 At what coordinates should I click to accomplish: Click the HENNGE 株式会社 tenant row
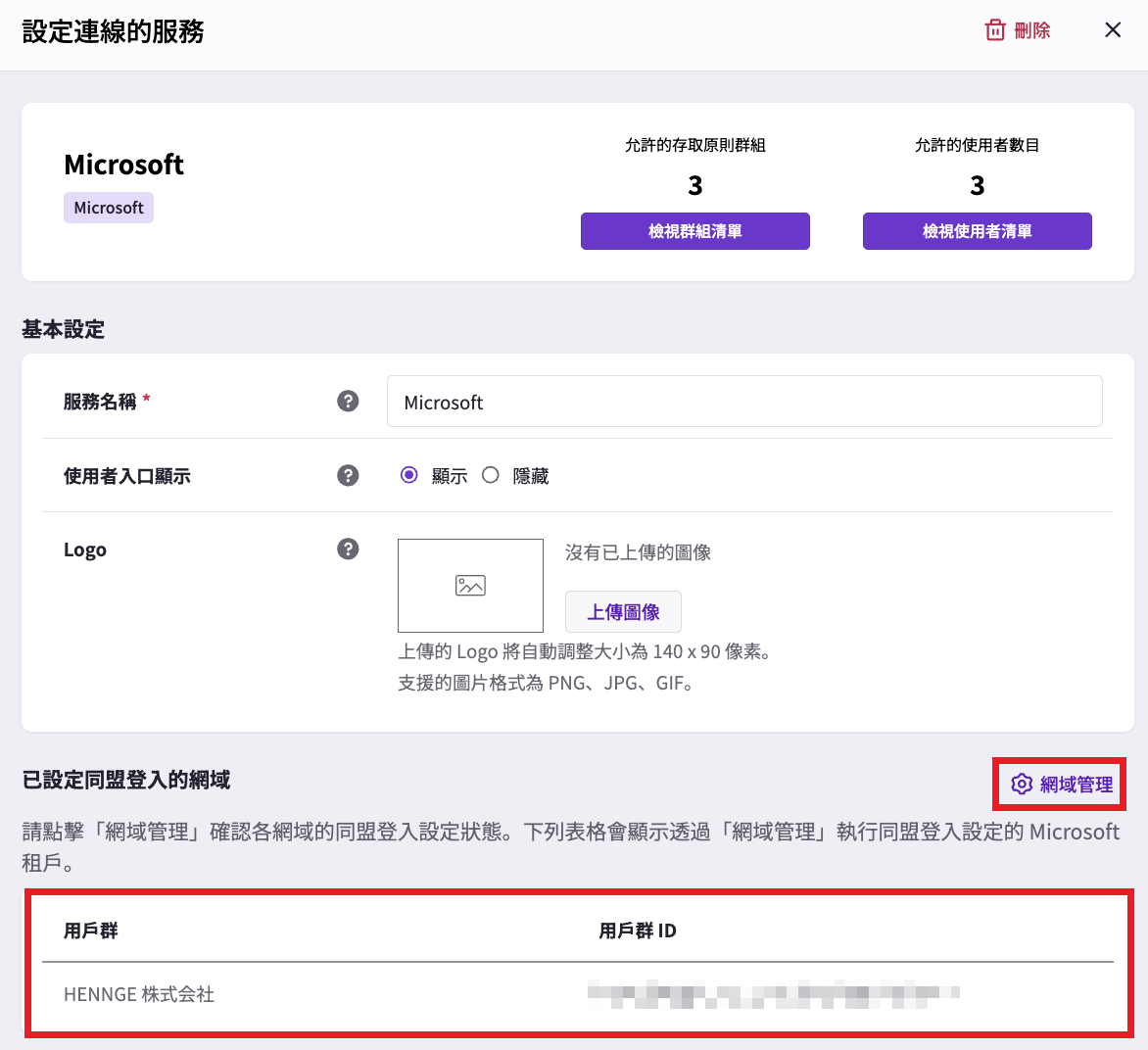click(578, 994)
